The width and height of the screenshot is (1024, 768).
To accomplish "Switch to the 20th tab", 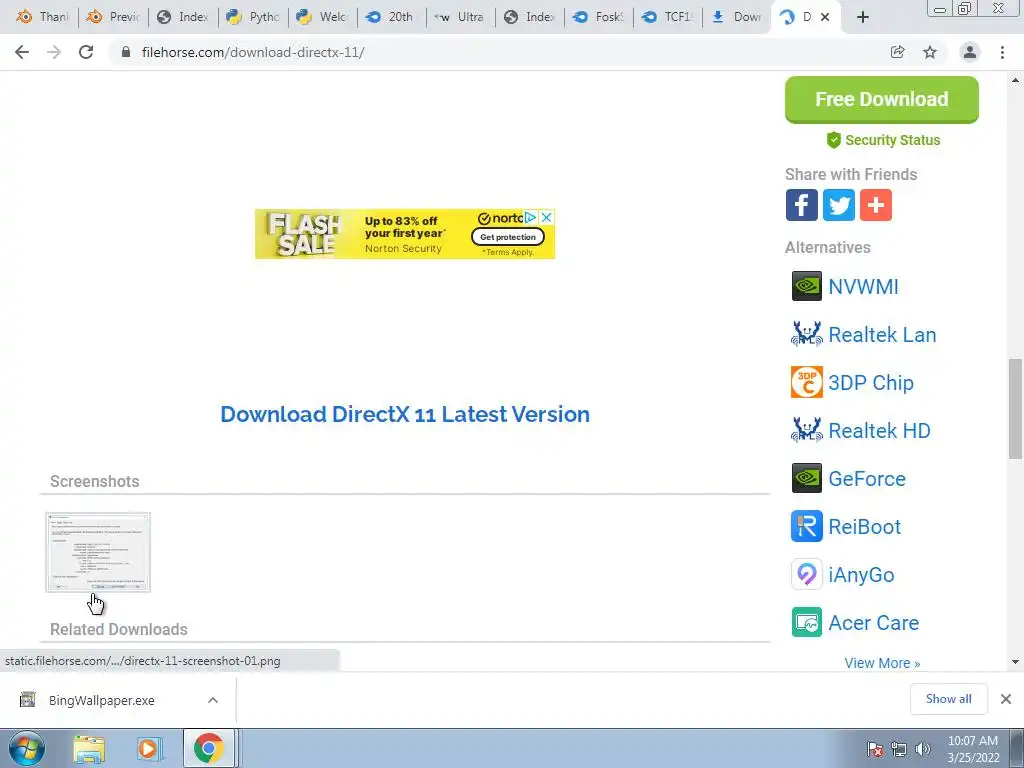I will point(392,17).
